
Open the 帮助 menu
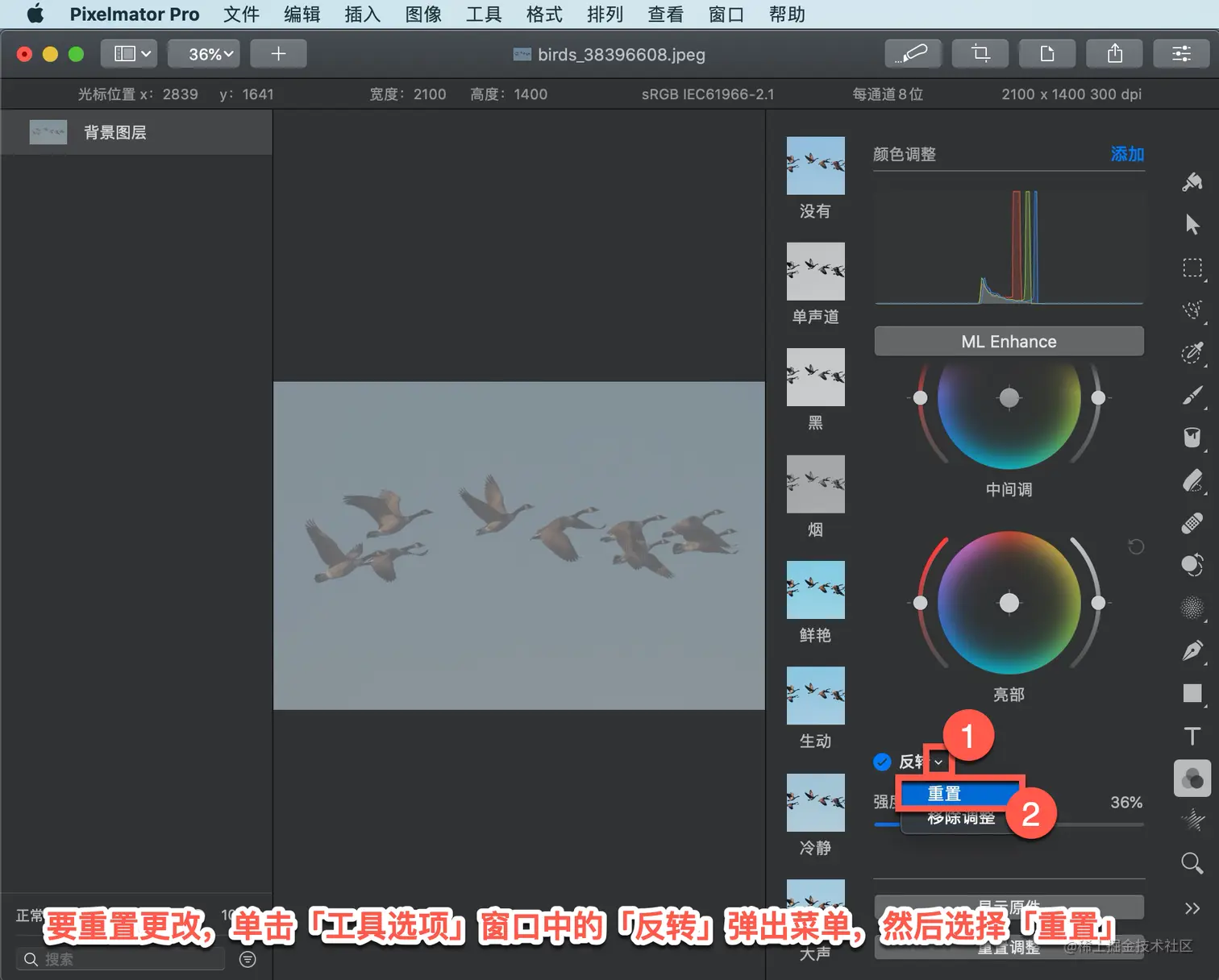(x=787, y=15)
